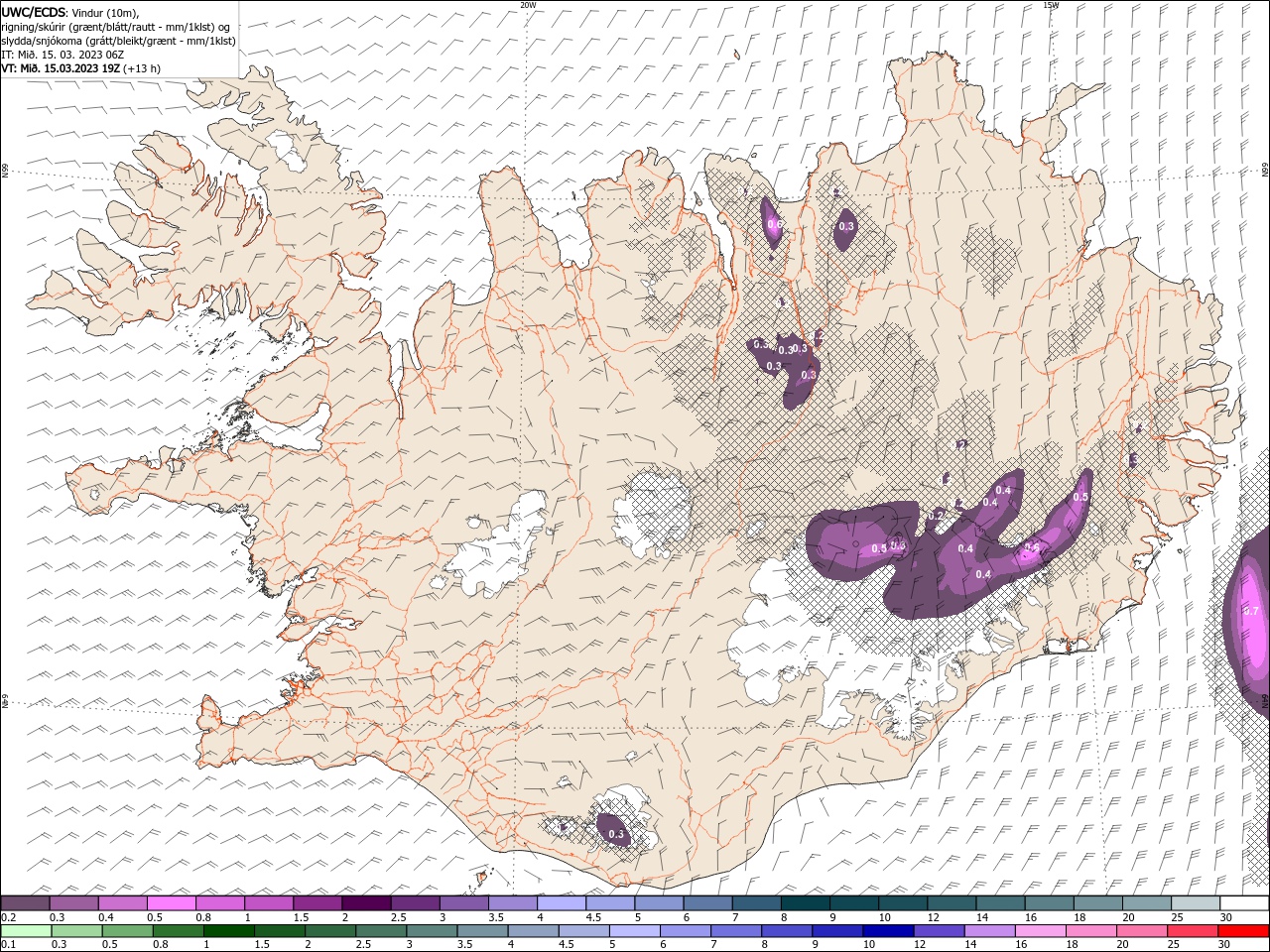Select the bright red 30 swatch in lower legend

(1244, 931)
